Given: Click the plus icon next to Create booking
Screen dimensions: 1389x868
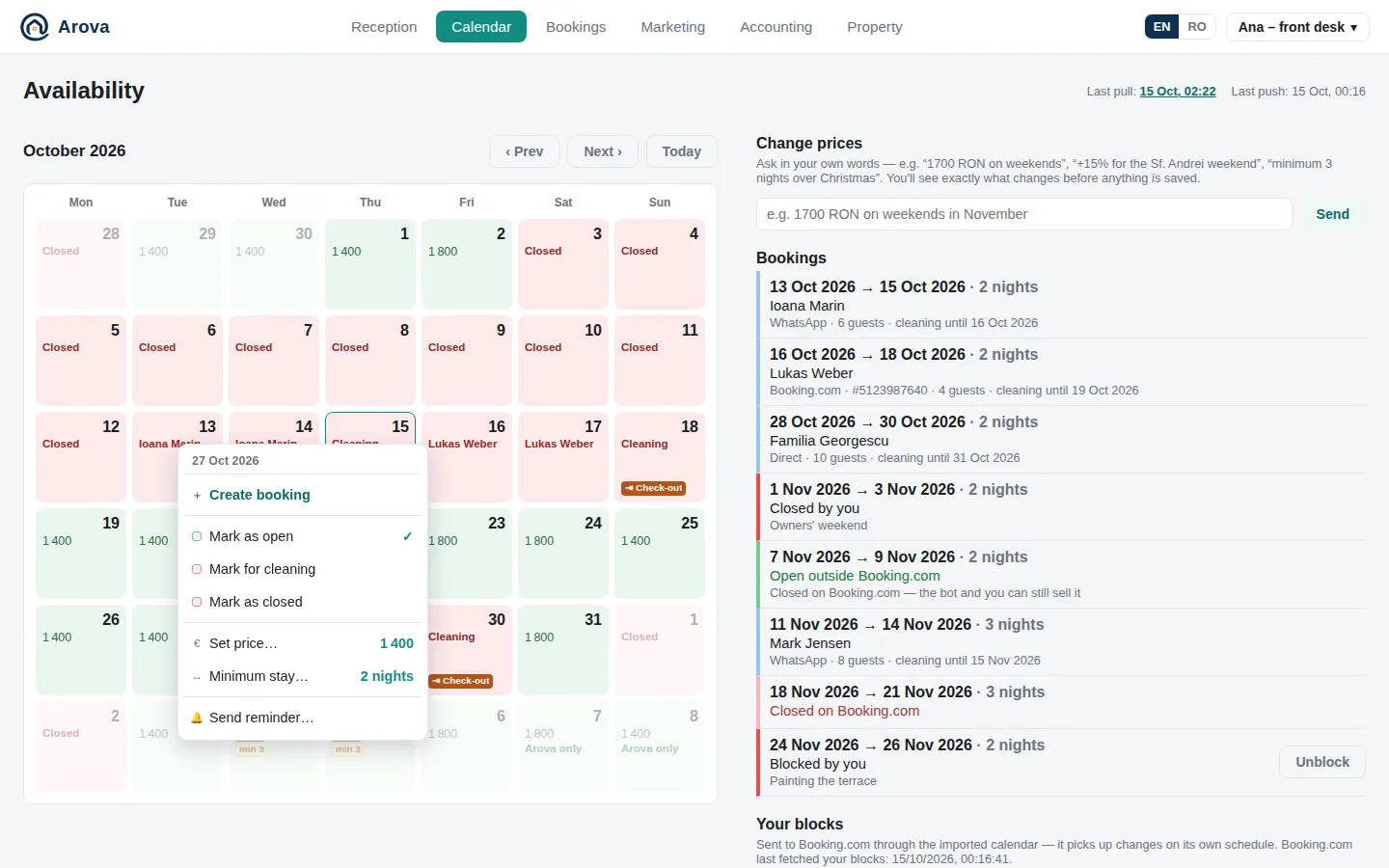Looking at the screenshot, I should [x=197, y=495].
